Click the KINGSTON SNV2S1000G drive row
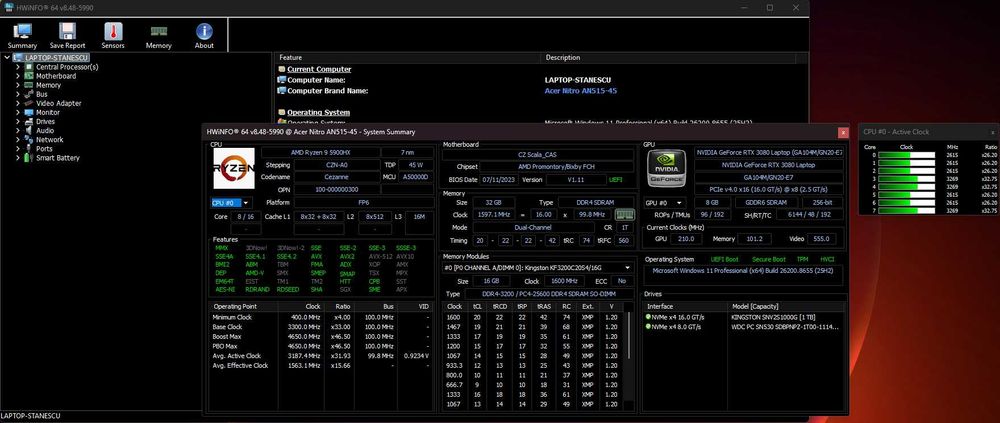Image resolution: width=1000 pixels, height=423 pixels. 745,317
